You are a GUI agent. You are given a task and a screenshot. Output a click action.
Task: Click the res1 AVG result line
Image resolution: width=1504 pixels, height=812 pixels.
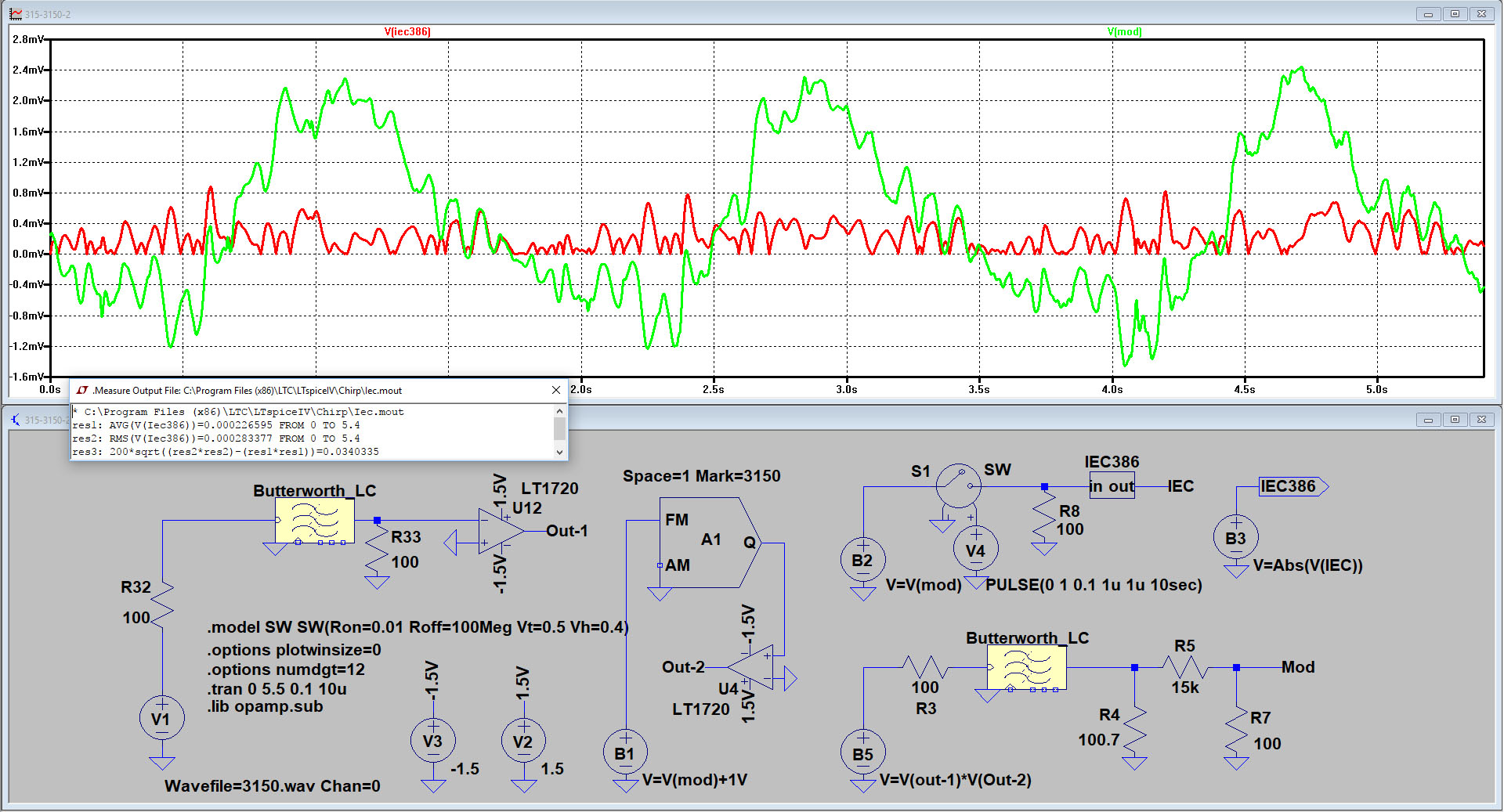(x=216, y=425)
